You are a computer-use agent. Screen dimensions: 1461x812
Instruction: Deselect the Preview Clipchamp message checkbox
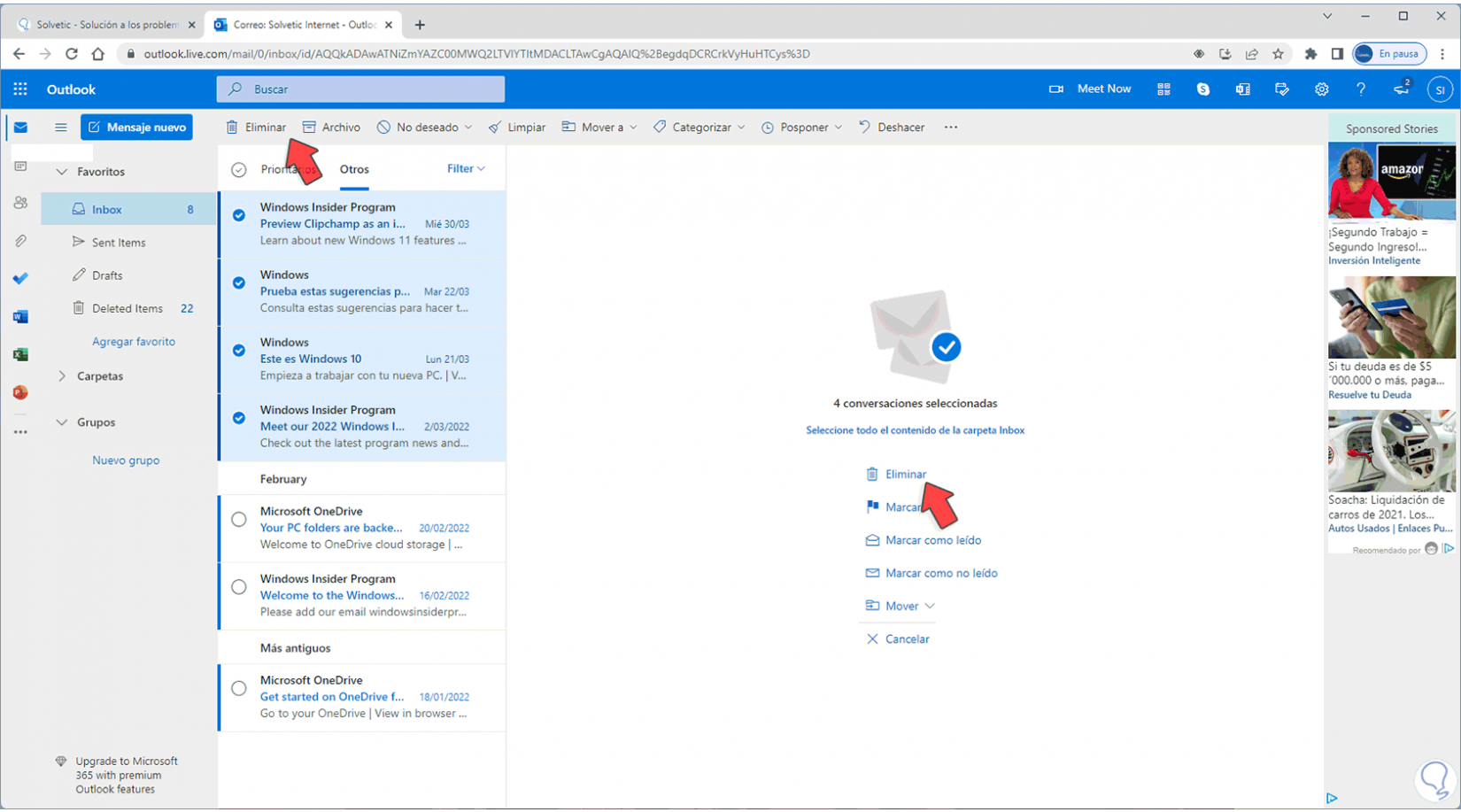coord(239,215)
